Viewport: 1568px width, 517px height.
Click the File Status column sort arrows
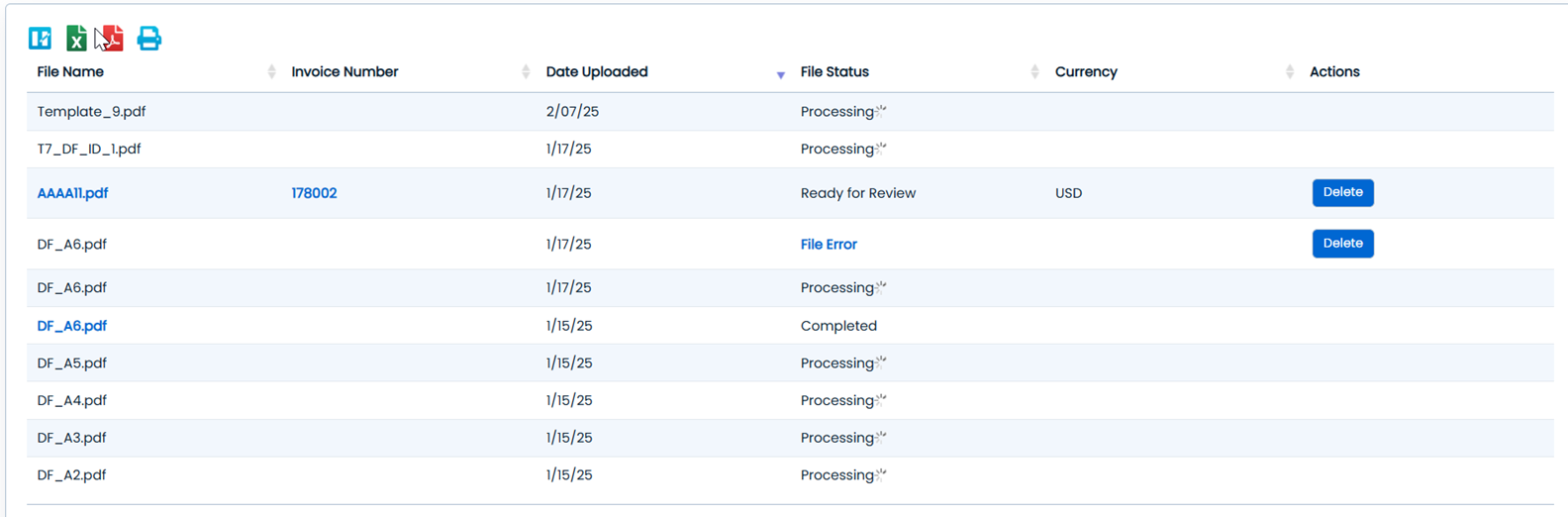pyautogui.click(x=1034, y=71)
